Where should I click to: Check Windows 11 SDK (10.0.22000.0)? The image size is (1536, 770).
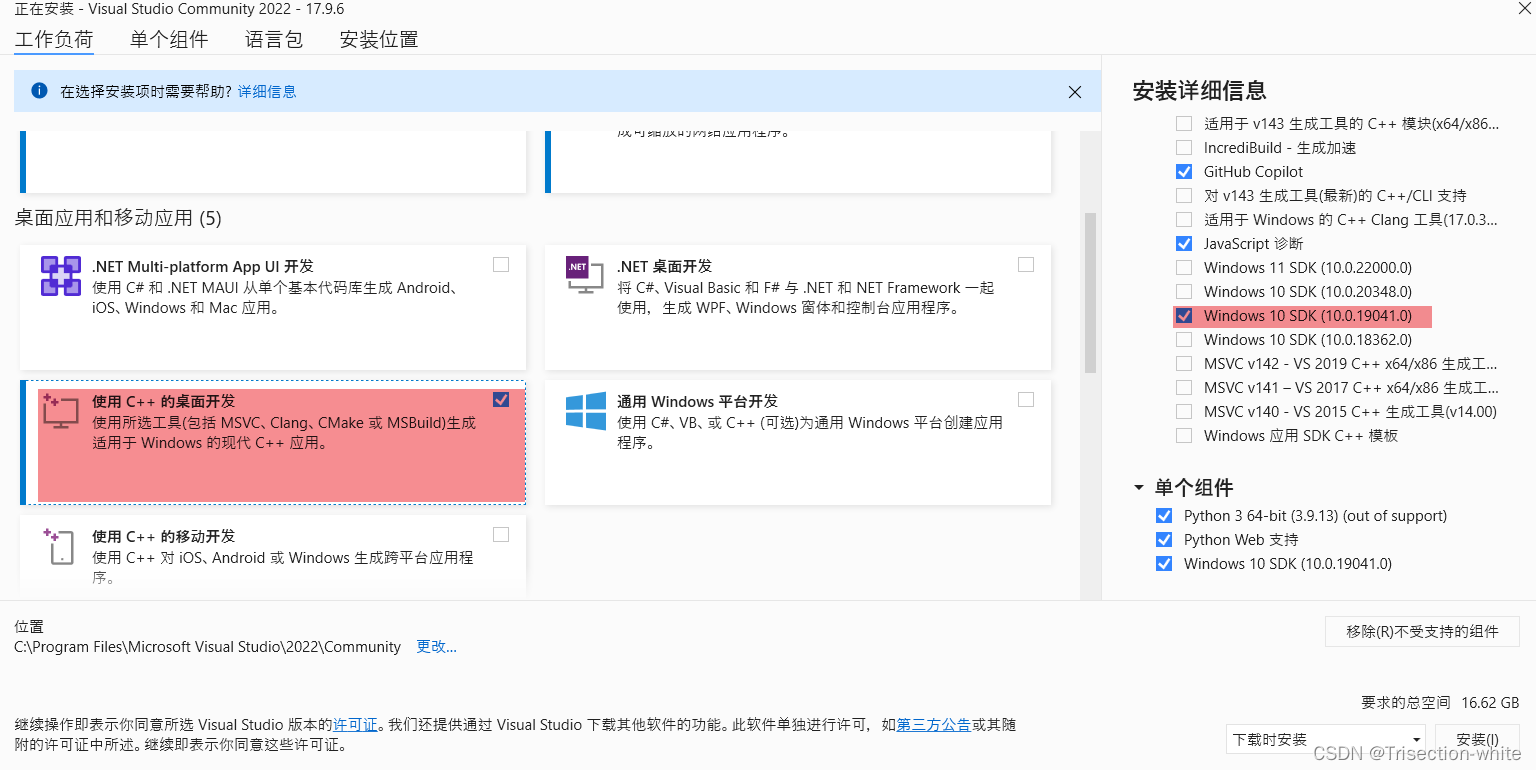(x=1184, y=268)
